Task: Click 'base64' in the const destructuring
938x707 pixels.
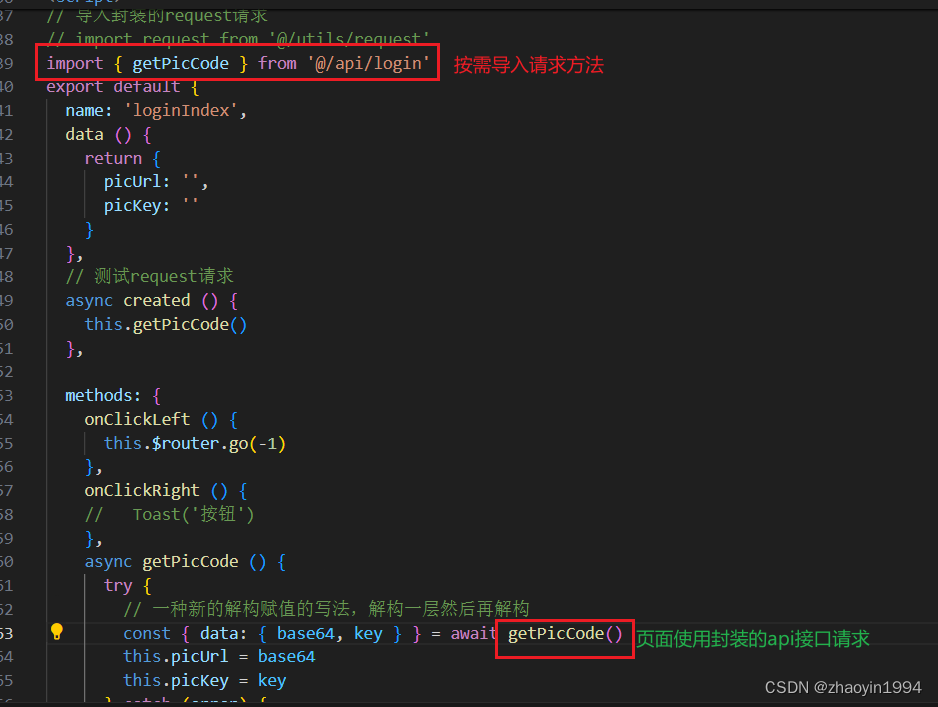Action: pyautogui.click(x=306, y=633)
